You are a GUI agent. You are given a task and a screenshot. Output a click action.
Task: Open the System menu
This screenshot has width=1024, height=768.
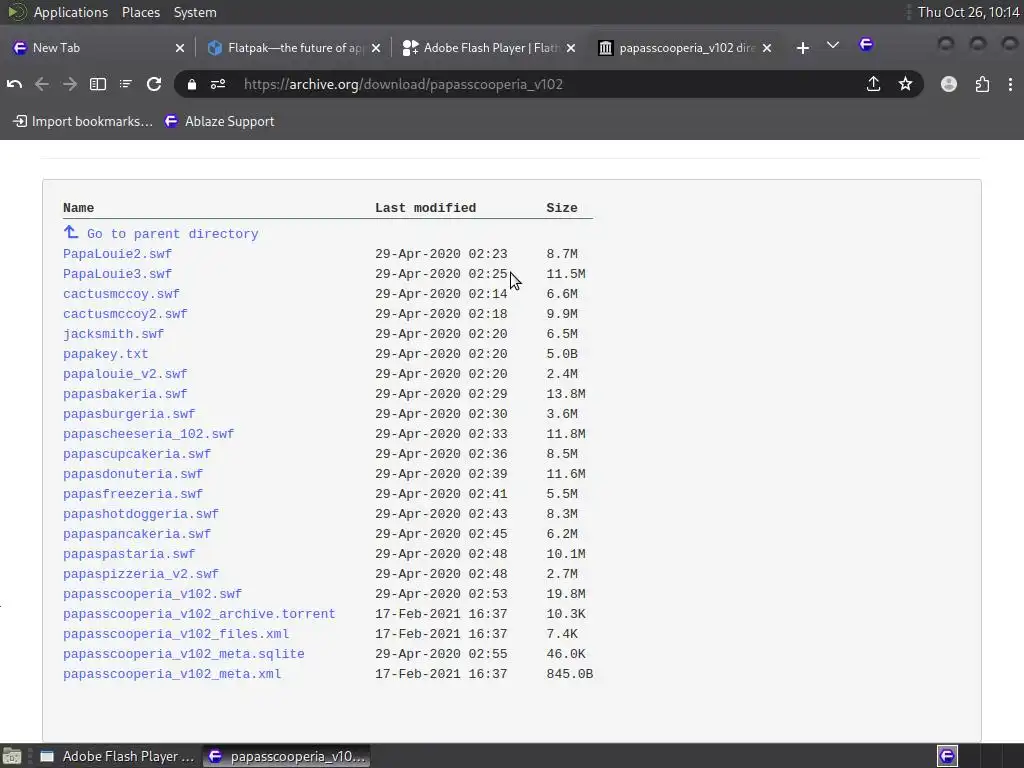tap(195, 12)
